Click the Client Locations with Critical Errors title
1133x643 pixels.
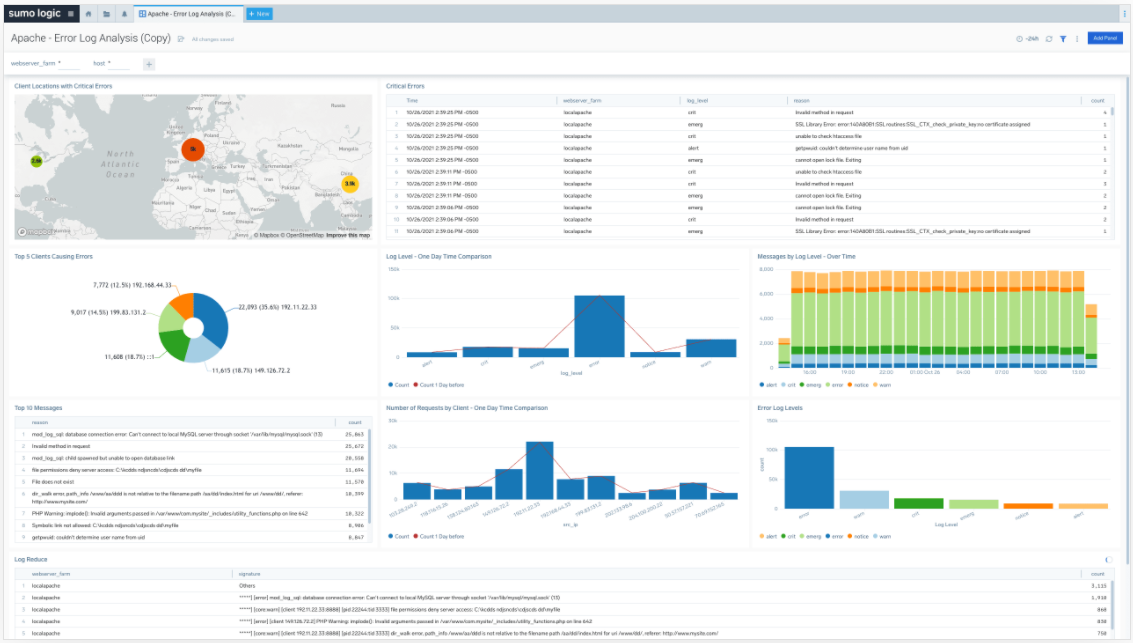tap(63, 86)
